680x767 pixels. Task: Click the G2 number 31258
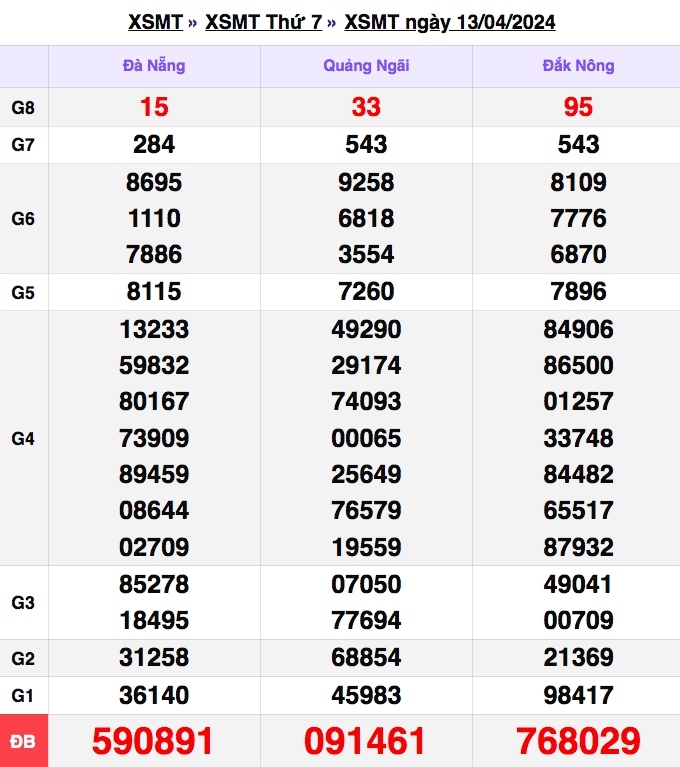pos(154,657)
